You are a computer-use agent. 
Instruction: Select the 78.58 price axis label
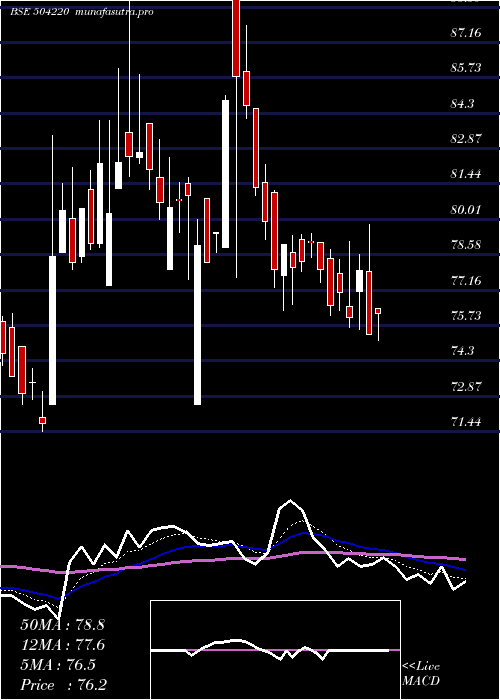point(467,245)
